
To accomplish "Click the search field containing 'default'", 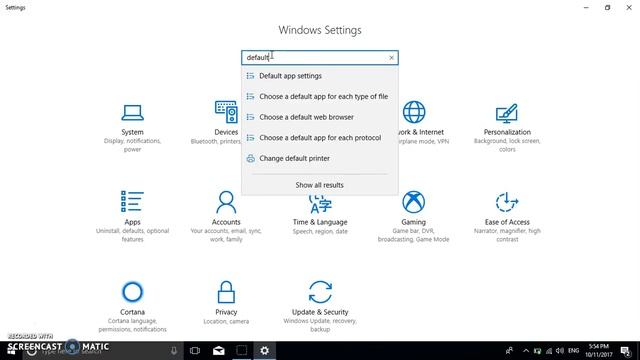I will coord(320,58).
